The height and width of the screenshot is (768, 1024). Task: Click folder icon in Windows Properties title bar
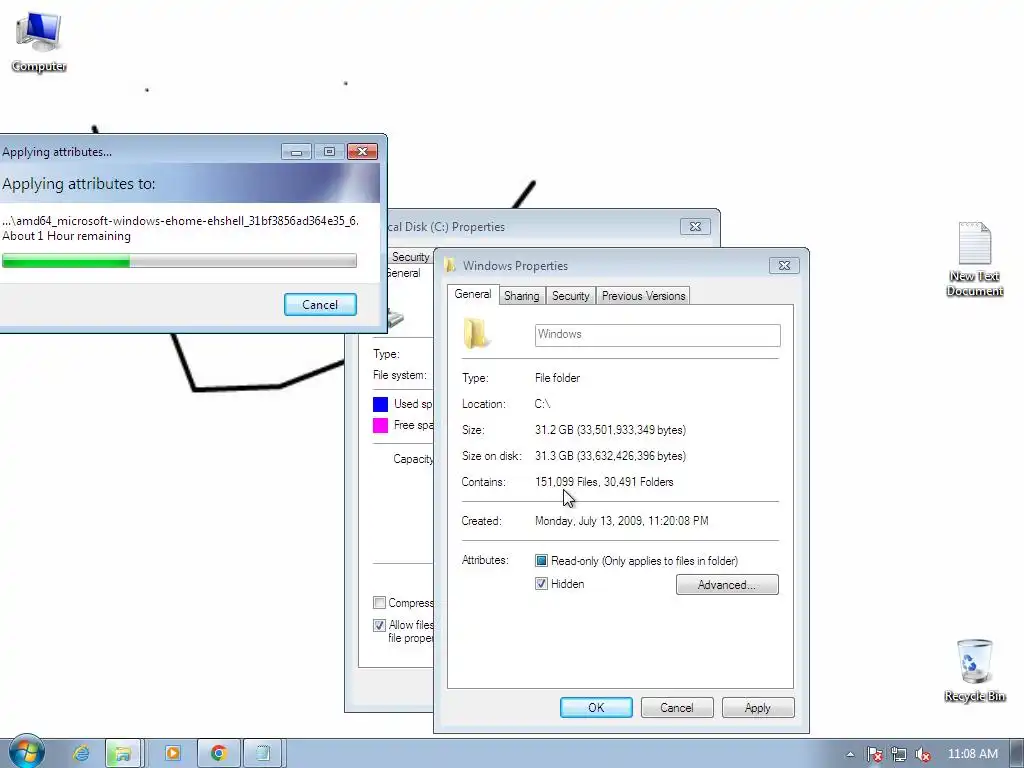point(450,265)
